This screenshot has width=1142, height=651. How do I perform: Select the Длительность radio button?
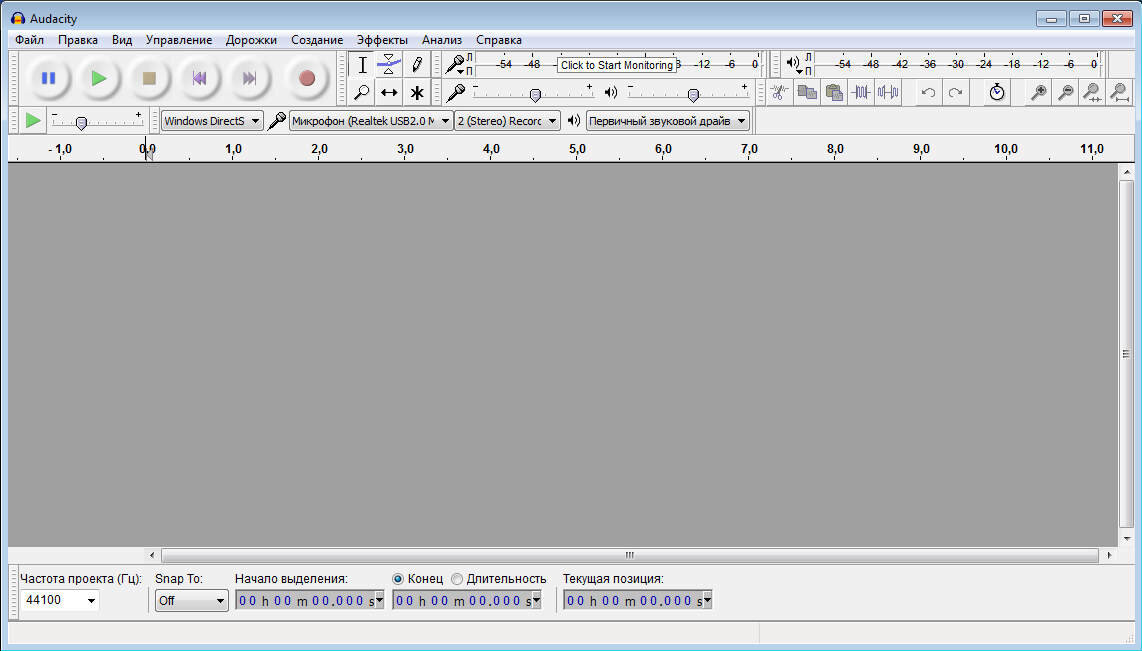click(x=457, y=578)
